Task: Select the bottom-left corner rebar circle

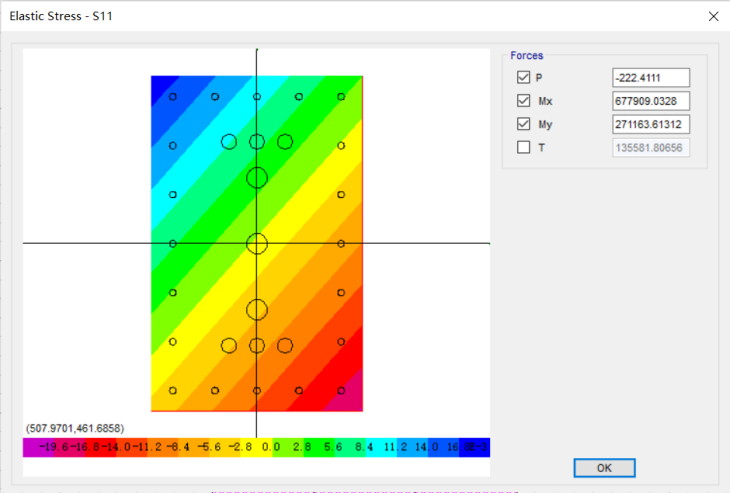Action: tap(173, 390)
